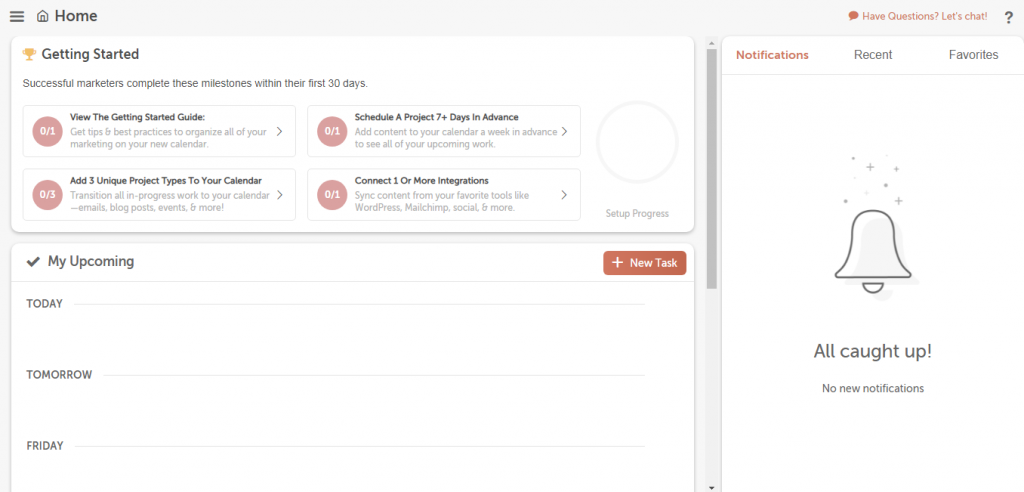Open the View The Getting Started Guide title

coord(137,117)
